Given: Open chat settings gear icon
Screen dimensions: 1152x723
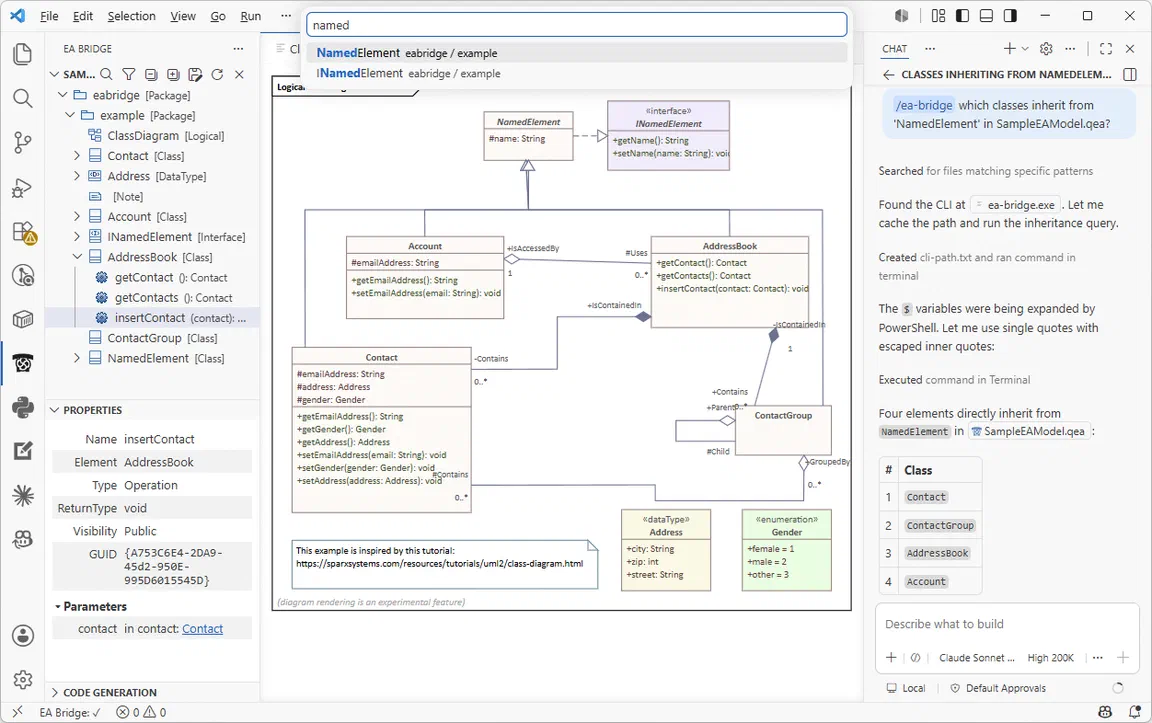Looking at the screenshot, I should 1046,48.
